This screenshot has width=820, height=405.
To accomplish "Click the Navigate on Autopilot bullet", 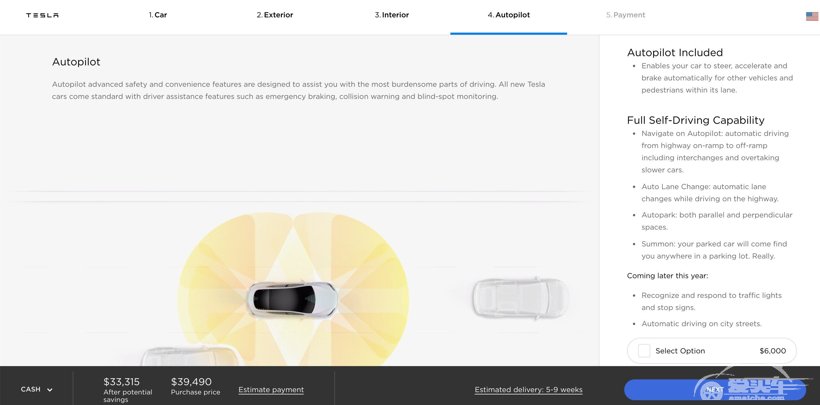I will pyautogui.click(x=715, y=152).
